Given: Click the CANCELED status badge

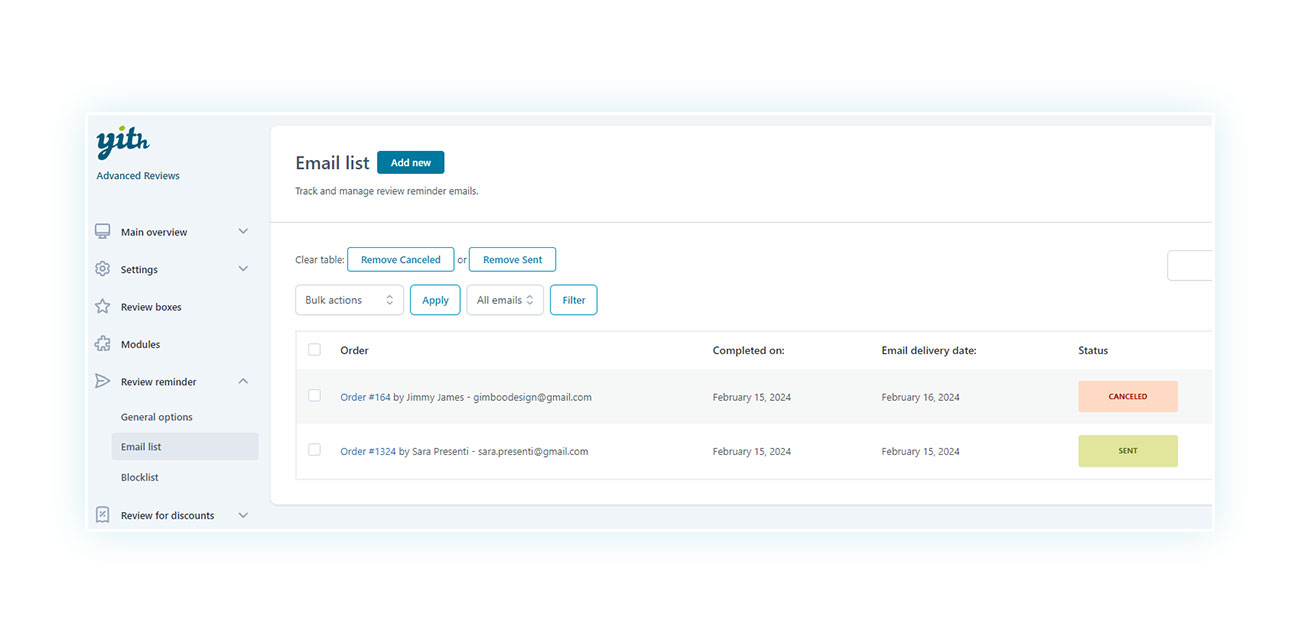Looking at the screenshot, I should pos(1128,396).
